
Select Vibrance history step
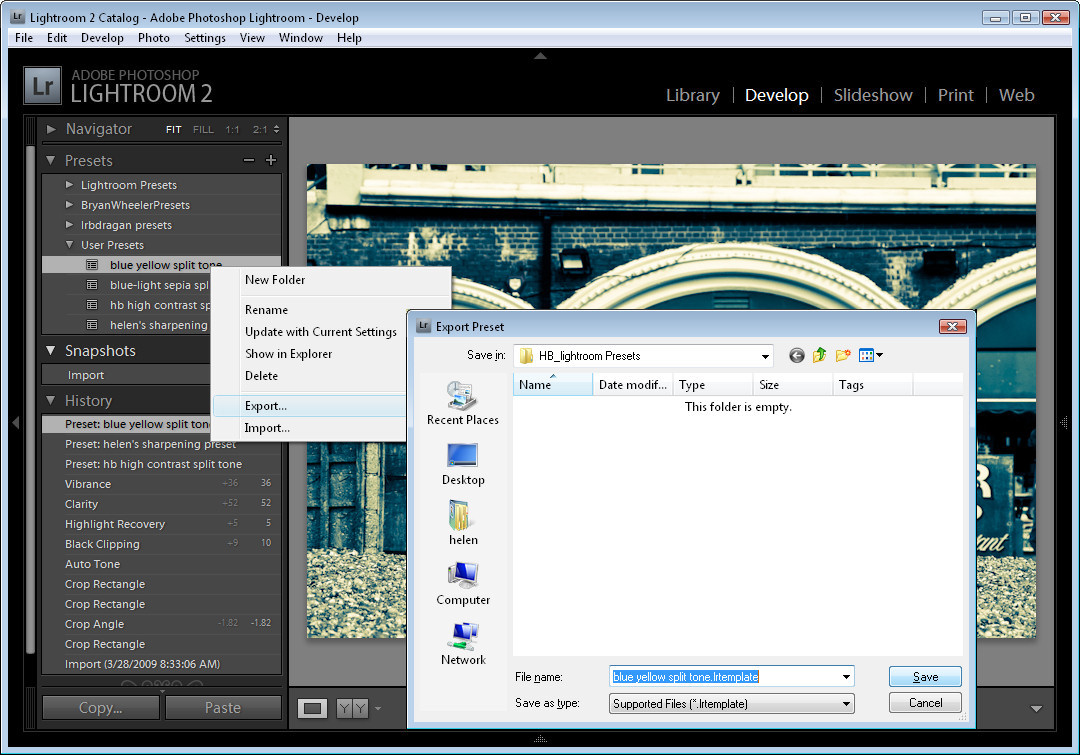pos(161,484)
